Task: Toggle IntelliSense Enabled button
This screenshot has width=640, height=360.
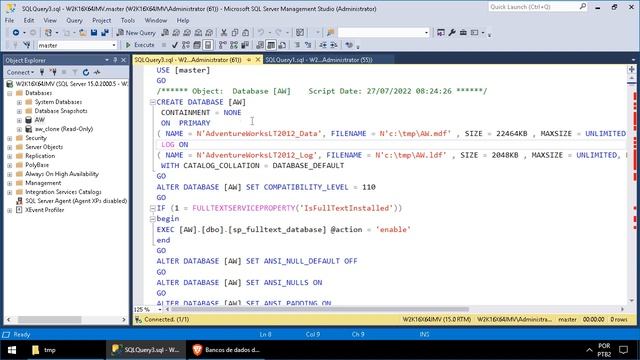Action: (208, 45)
